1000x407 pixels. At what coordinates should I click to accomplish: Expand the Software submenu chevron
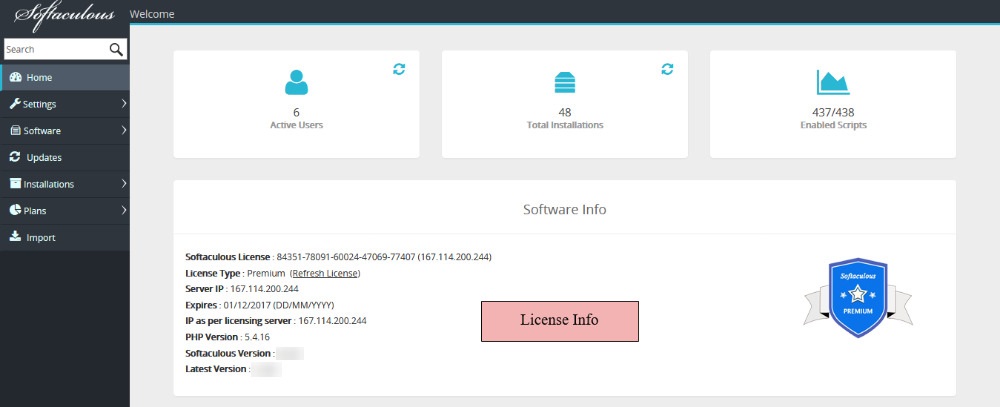[123, 131]
